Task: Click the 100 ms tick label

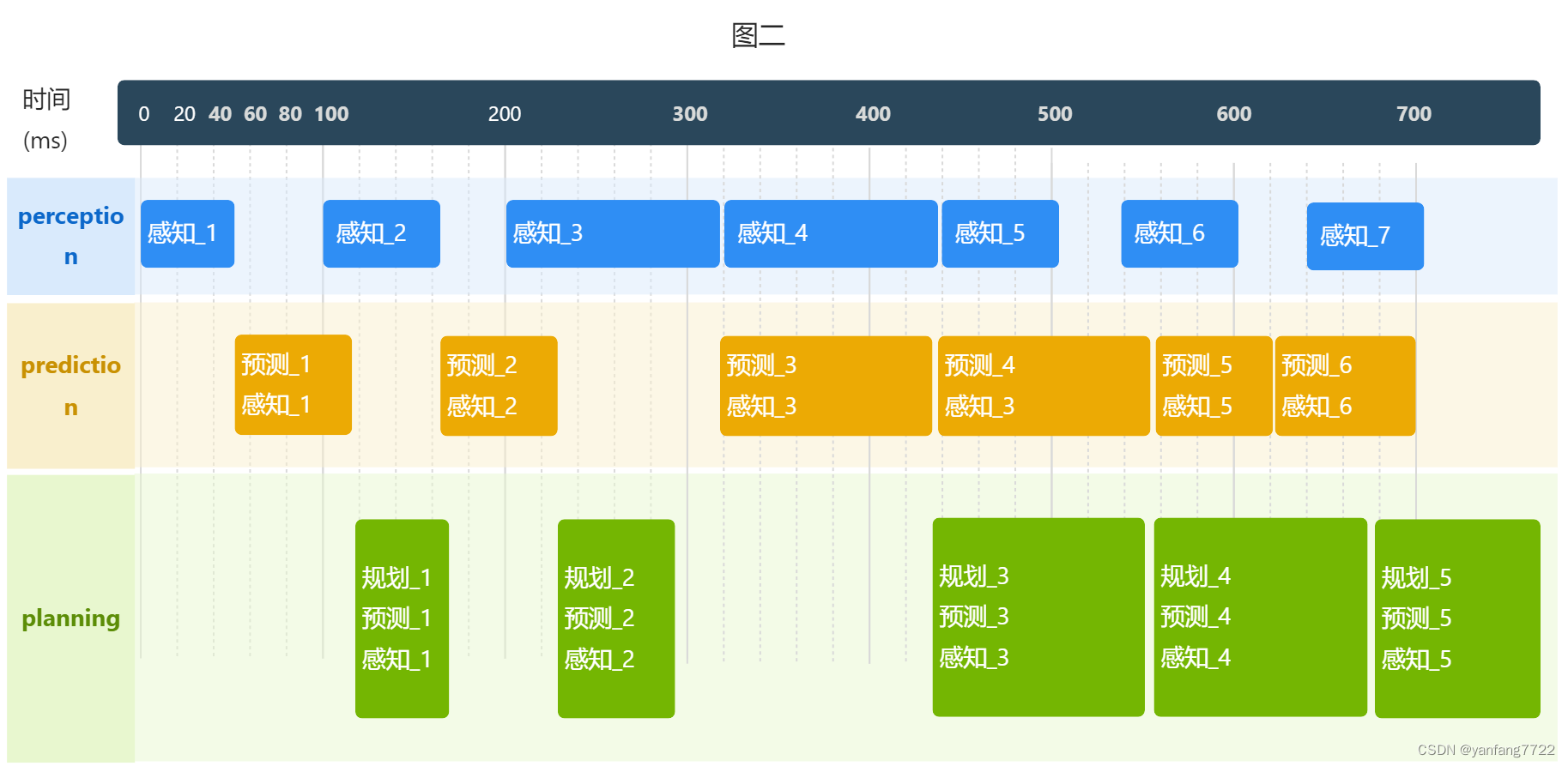Action: coord(331,114)
